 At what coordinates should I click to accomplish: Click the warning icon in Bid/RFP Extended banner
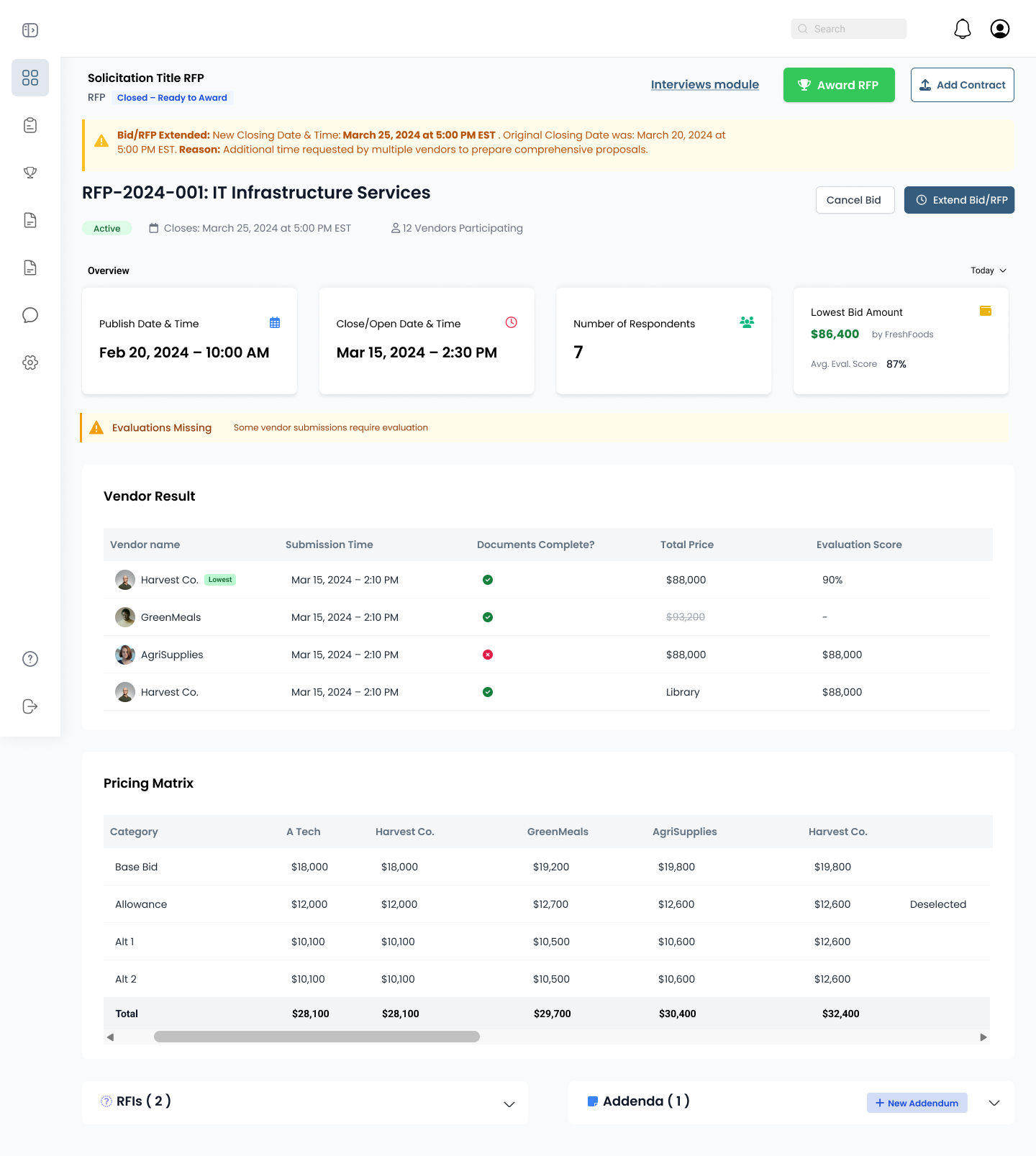pyautogui.click(x=101, y=141)
